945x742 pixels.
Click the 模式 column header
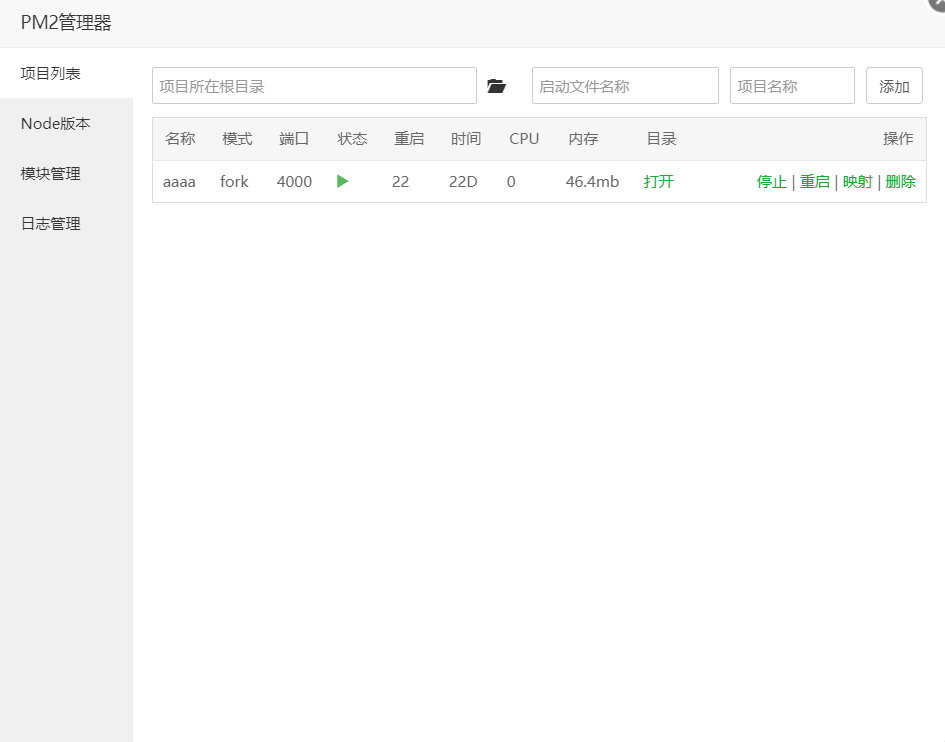237,139
